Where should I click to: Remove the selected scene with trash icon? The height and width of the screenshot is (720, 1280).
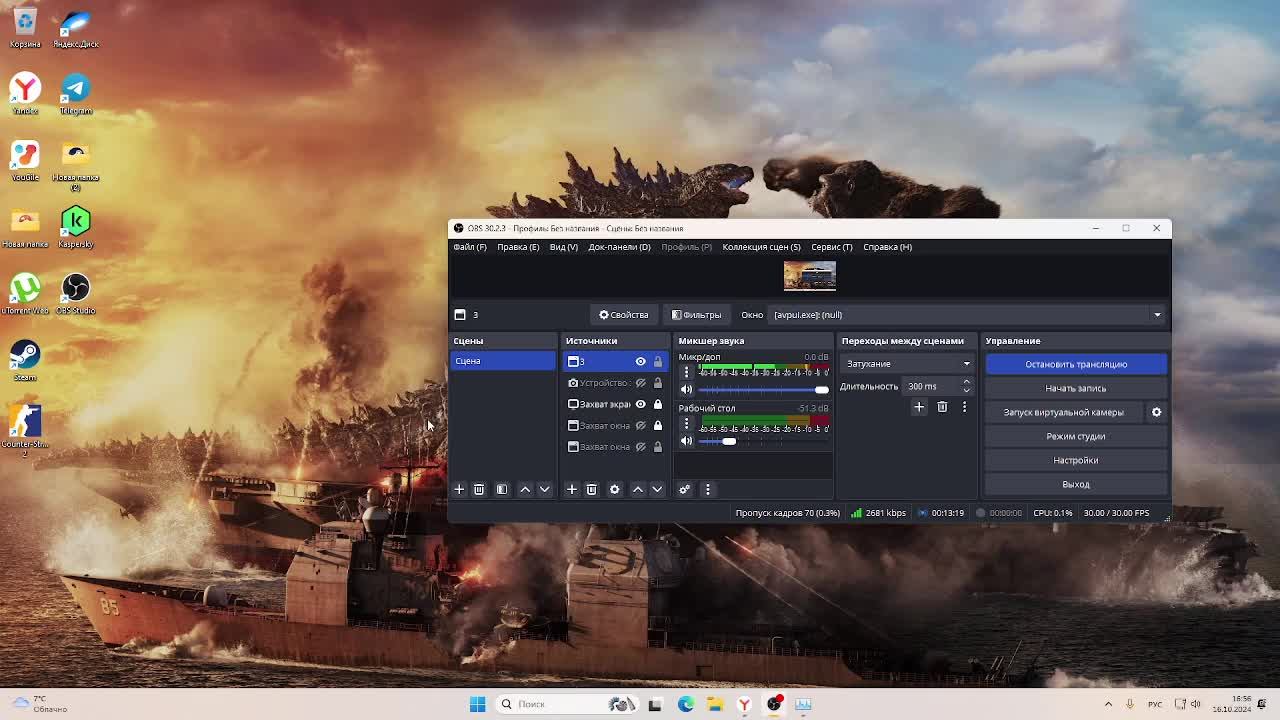479,489
